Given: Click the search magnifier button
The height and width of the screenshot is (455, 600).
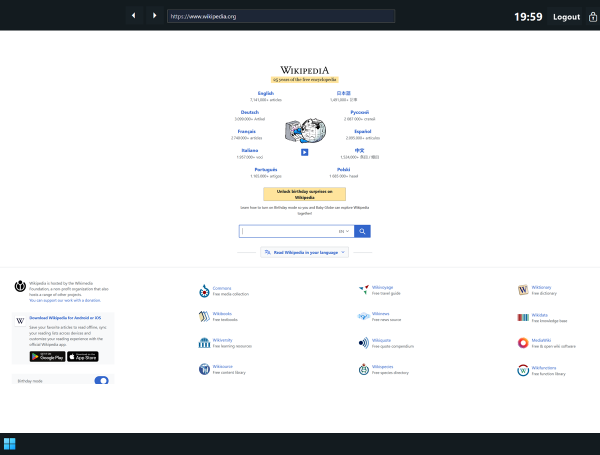Looking at the screenshot, I should (x=362, y=231).
